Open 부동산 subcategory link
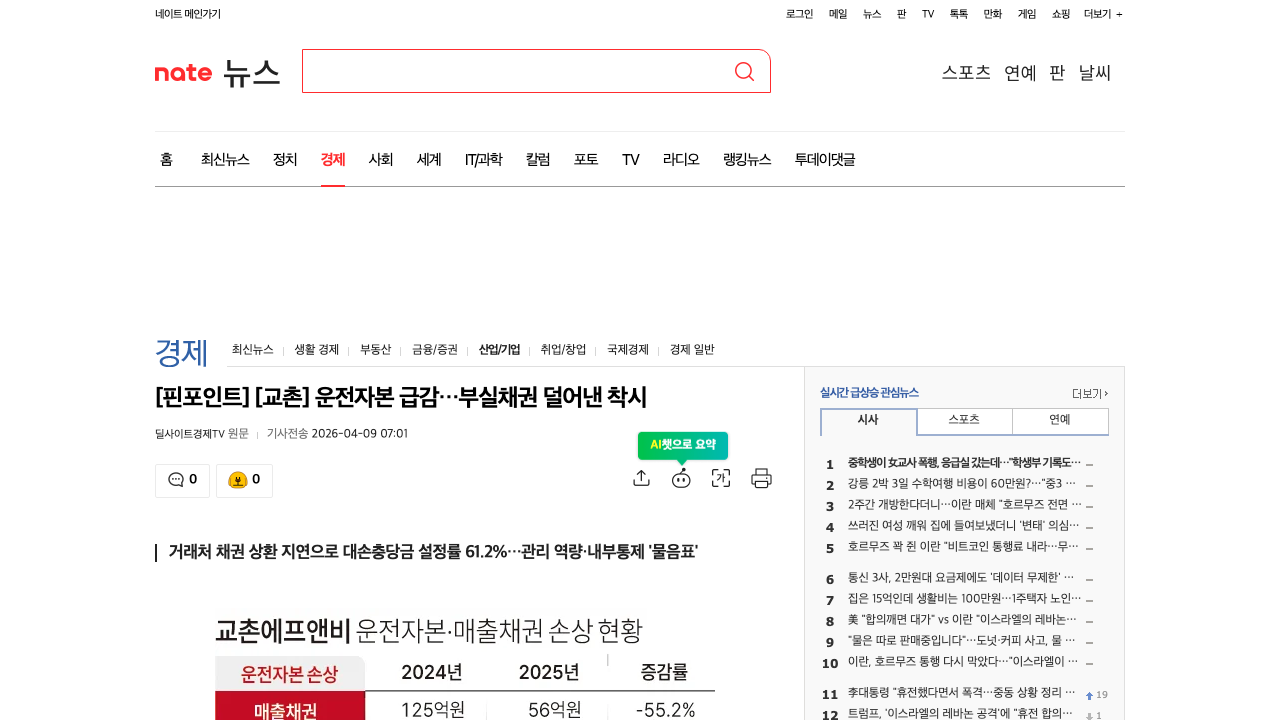 tap(375, 350)
